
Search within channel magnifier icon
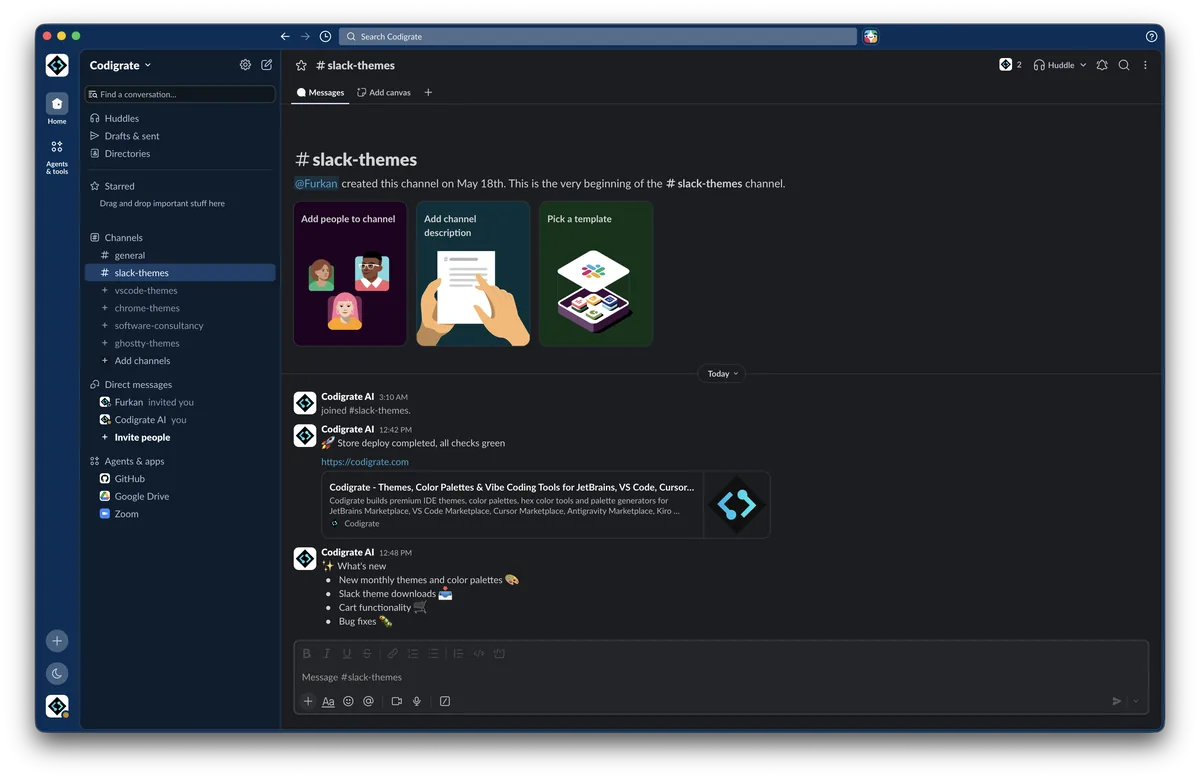pyautogui.click(x=1124, y=65)
